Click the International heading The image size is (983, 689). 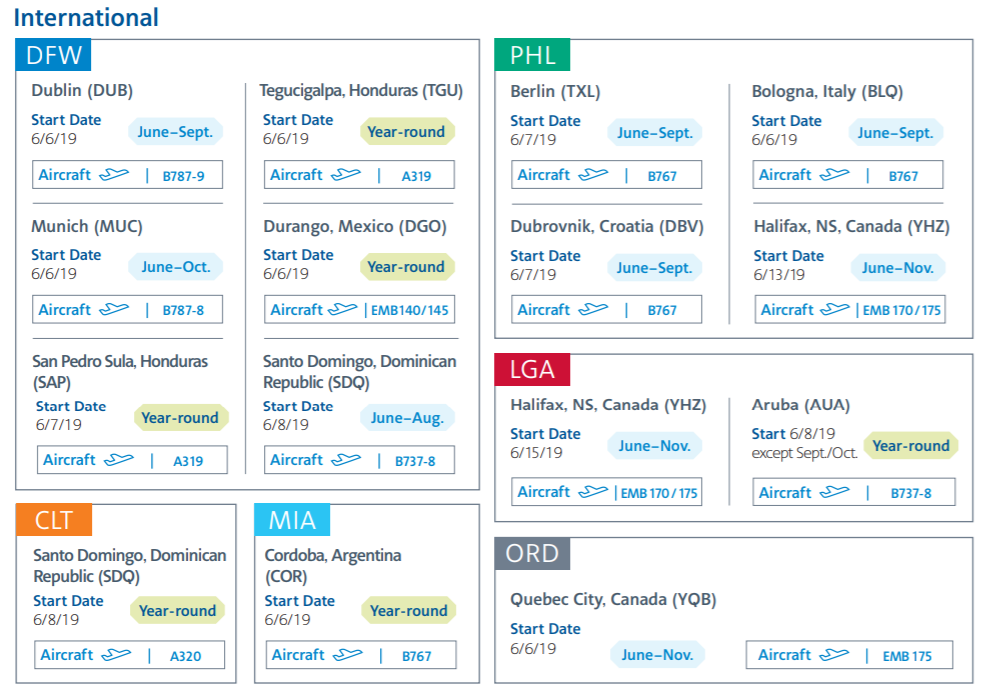(x=86, y=18)
